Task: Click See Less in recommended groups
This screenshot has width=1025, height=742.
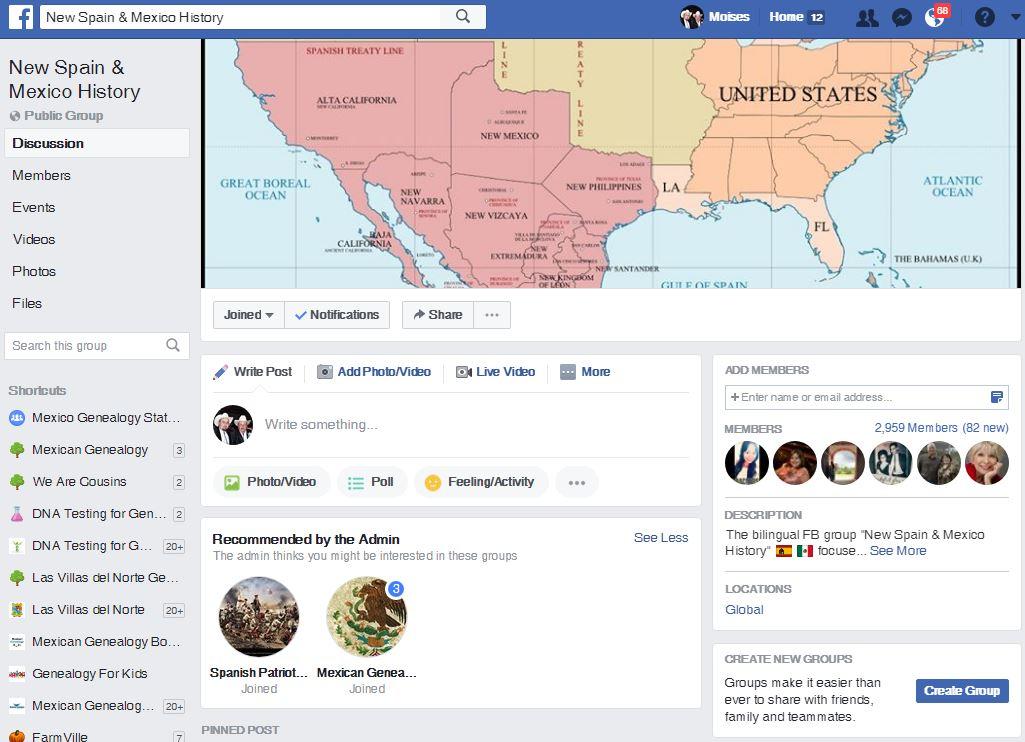Action: [x=661, y=537]
